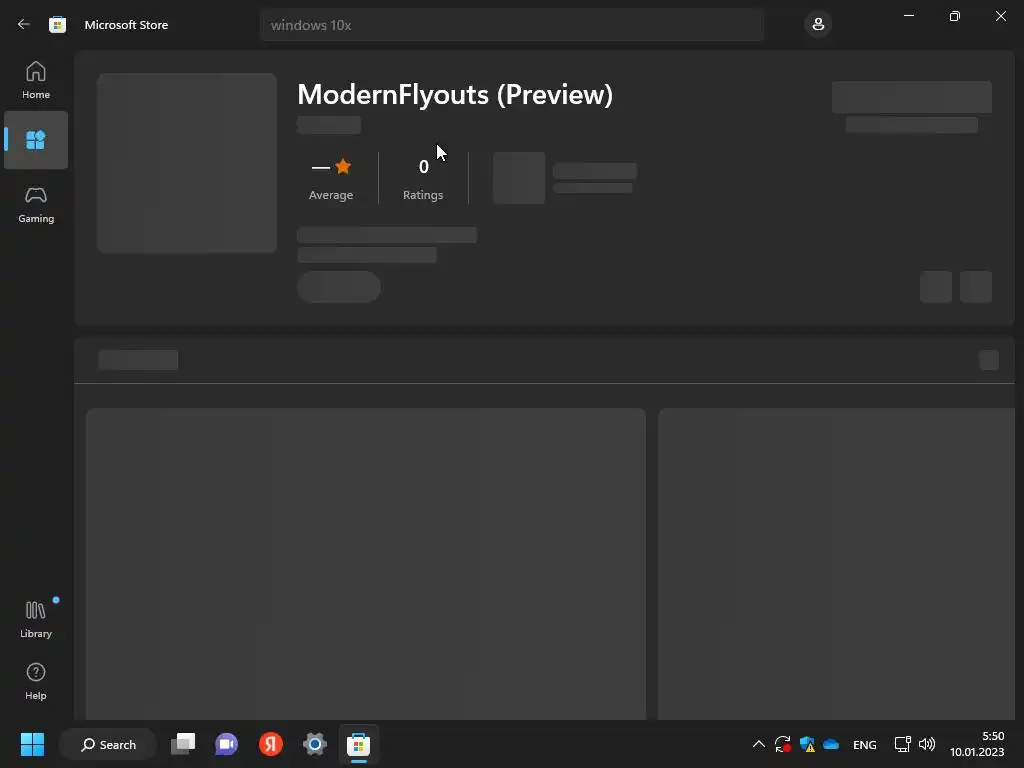1024x768 pixels.
Task: Open Help in the sidebar
Action: 36,681
